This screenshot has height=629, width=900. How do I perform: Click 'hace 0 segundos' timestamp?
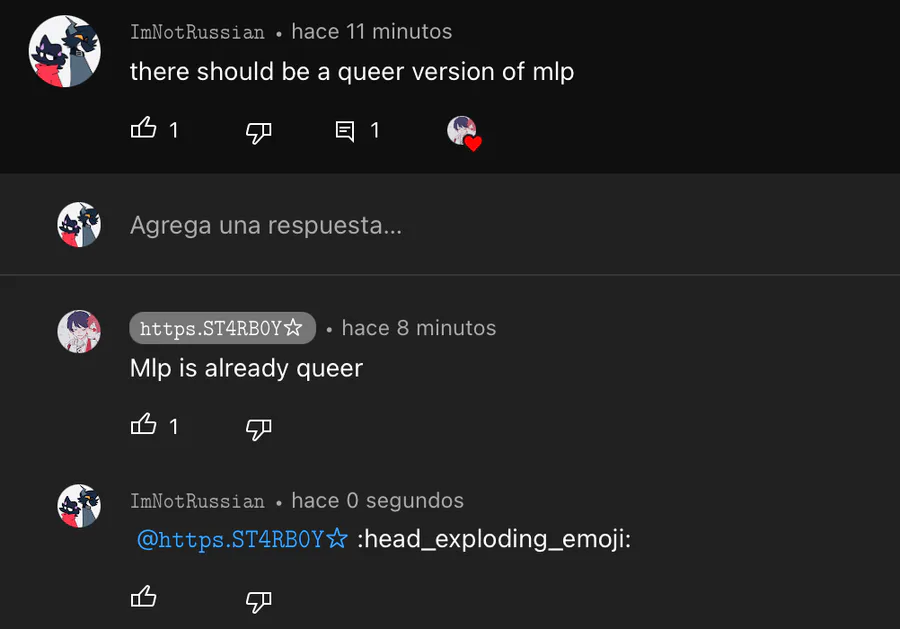377,500
